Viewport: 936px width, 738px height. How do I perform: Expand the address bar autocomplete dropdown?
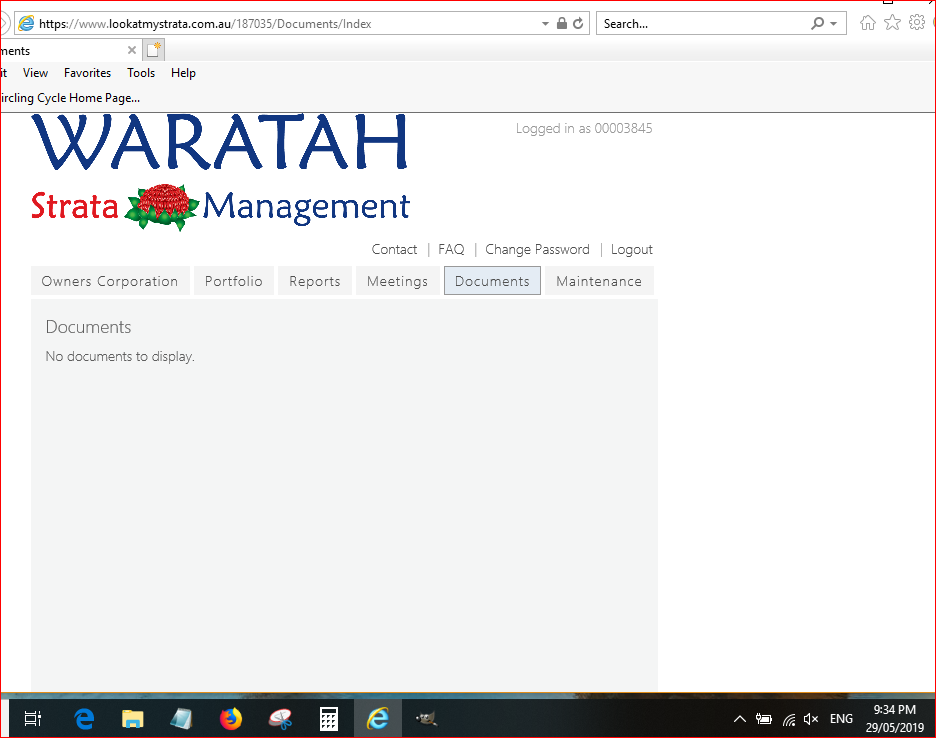(545, 24)
